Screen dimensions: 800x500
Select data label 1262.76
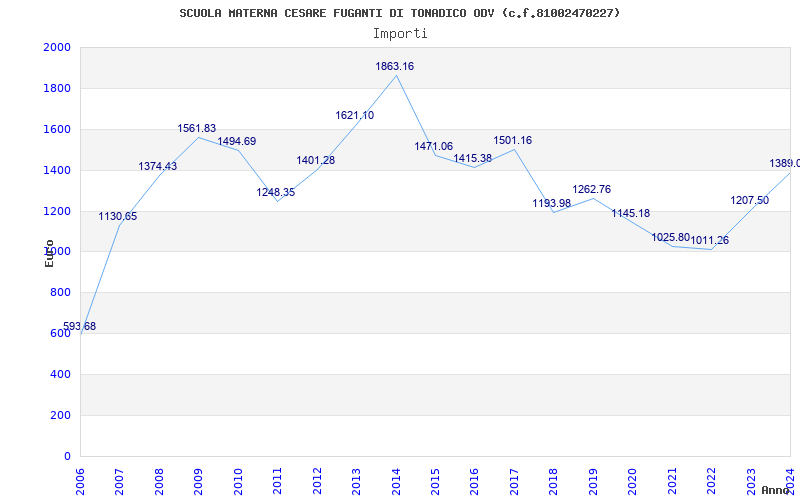coord(592,189)
